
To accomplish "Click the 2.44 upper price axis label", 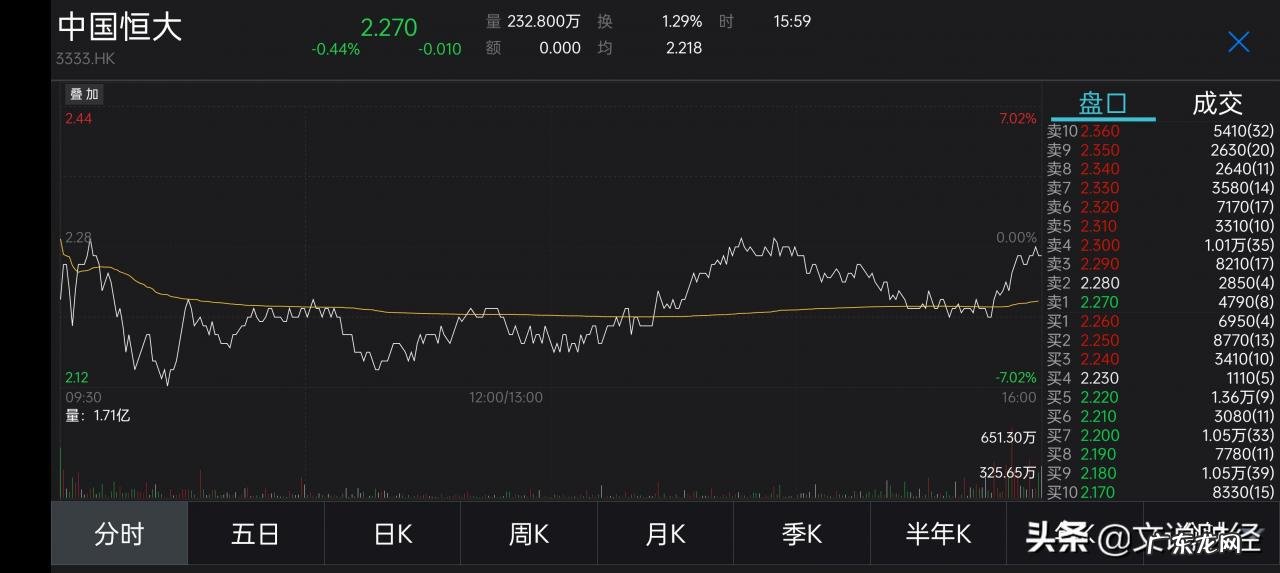I will tap(78, 119).
